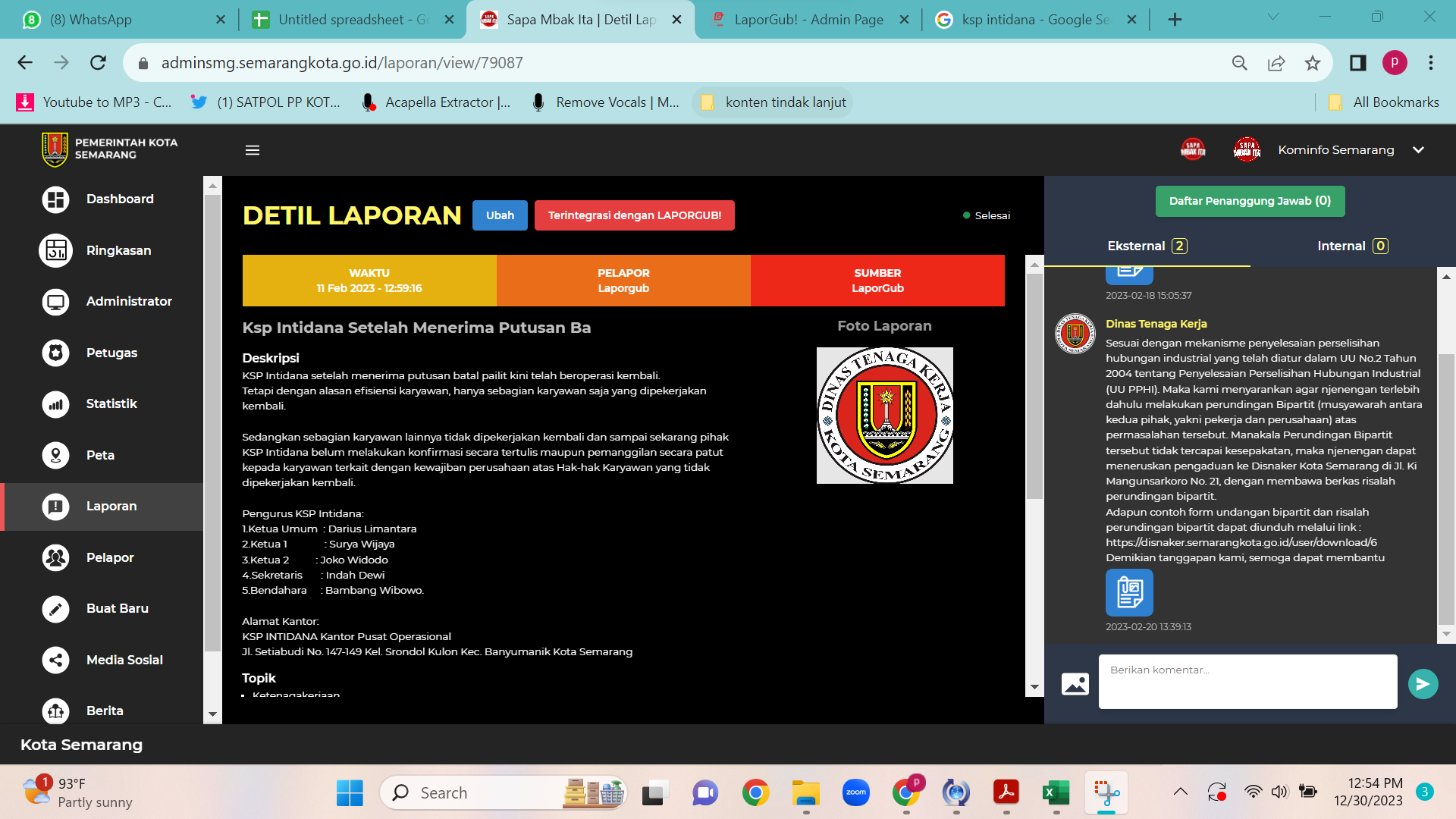Open the Ringkasan sidebar icon

pyautogui.click(x=55, y=250)
